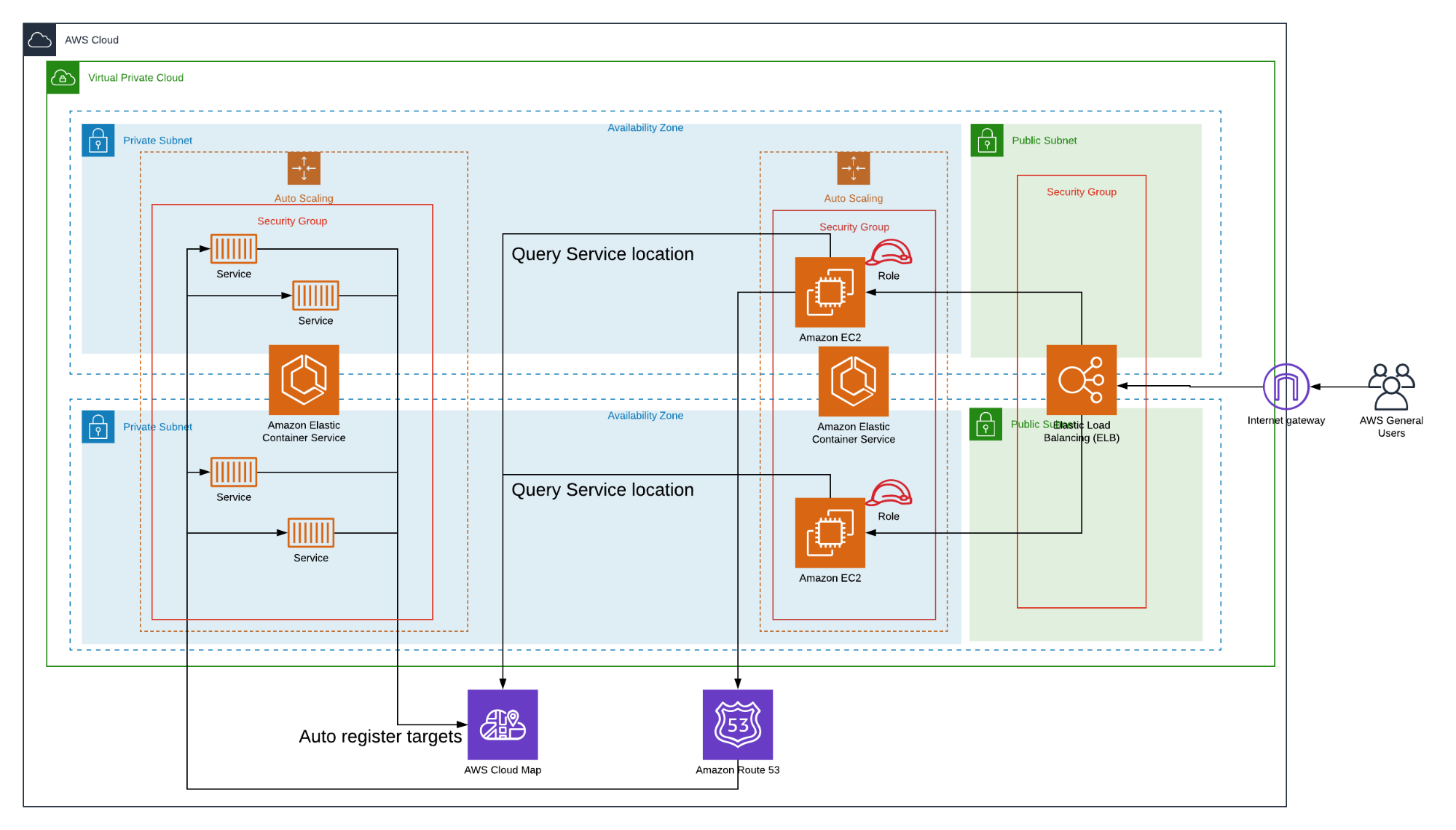Click the AWS Cloud corner icon
Screen dimensions: 1456x830
39,40
